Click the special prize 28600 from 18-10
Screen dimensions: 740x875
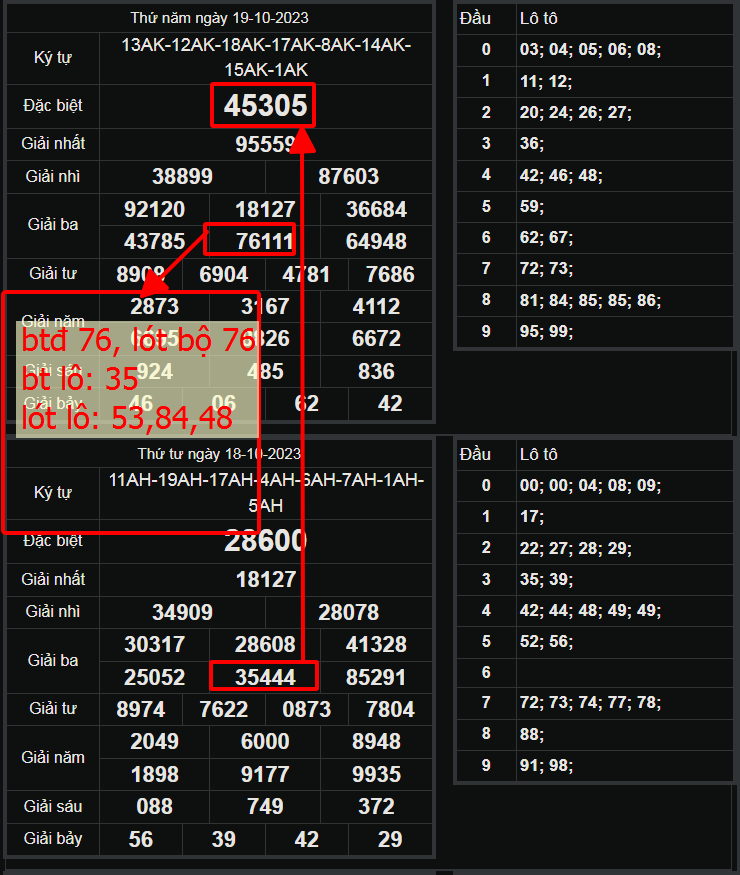click(265, 541)
